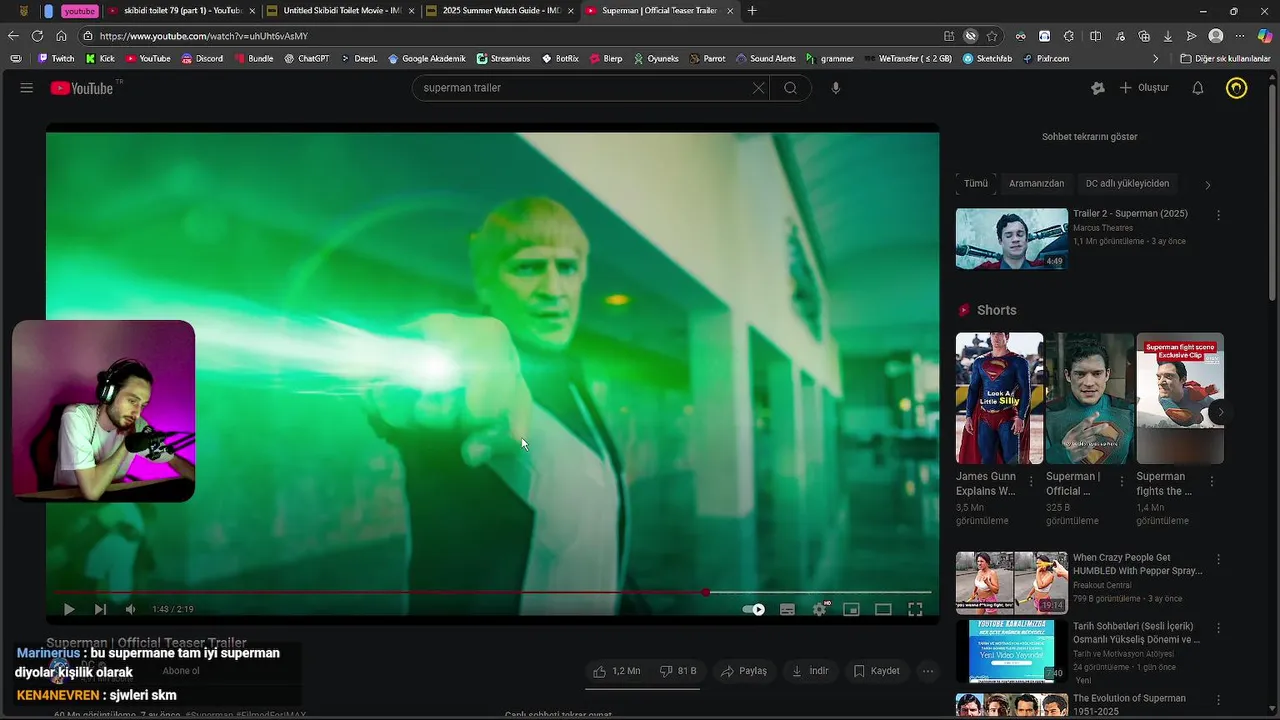This screenshot has width=1280, height=720.
Task: Go back with browser back arrow
Action: click(13, 36)
